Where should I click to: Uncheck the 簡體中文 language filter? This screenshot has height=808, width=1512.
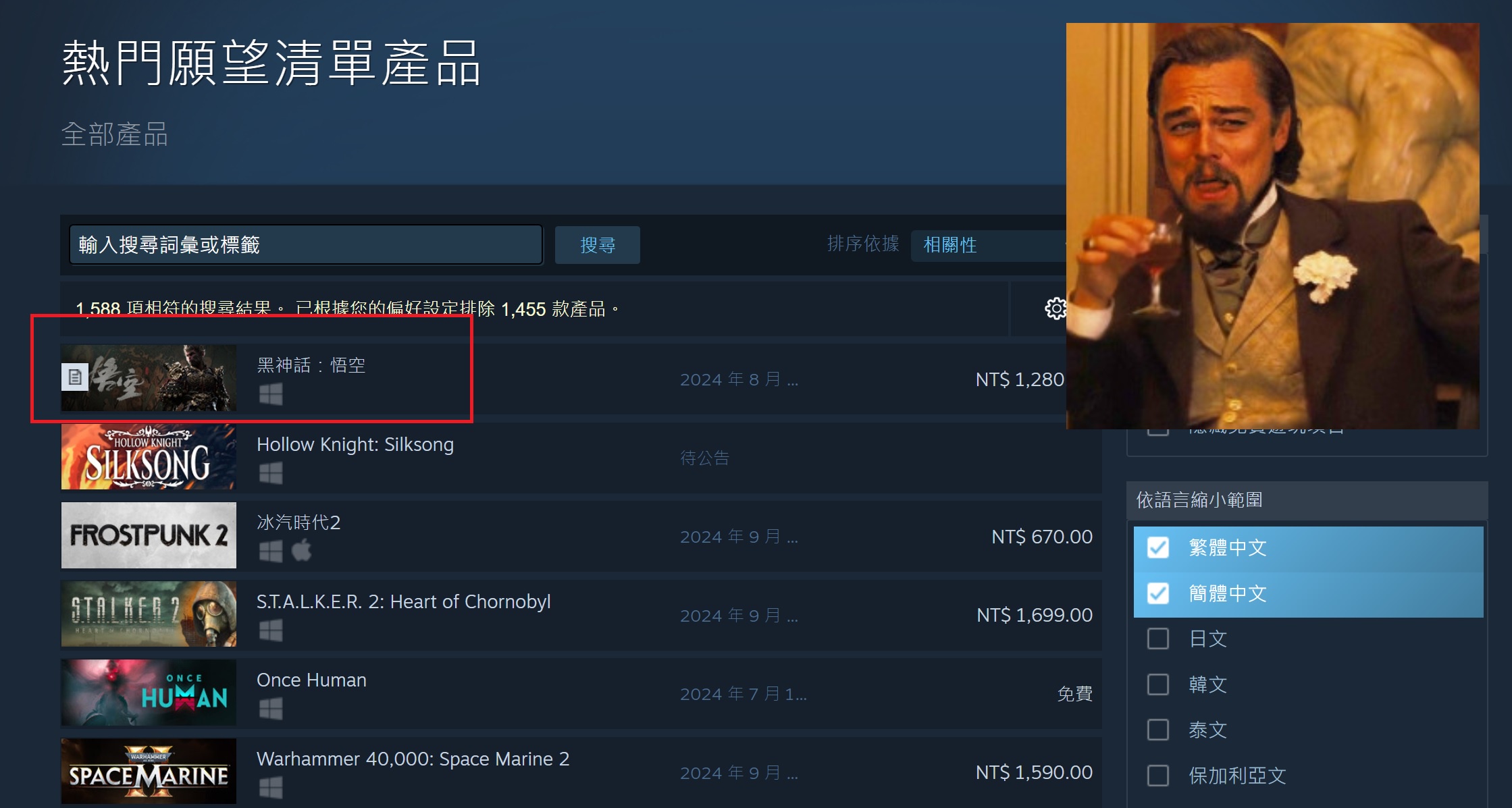pos(1157,593)
